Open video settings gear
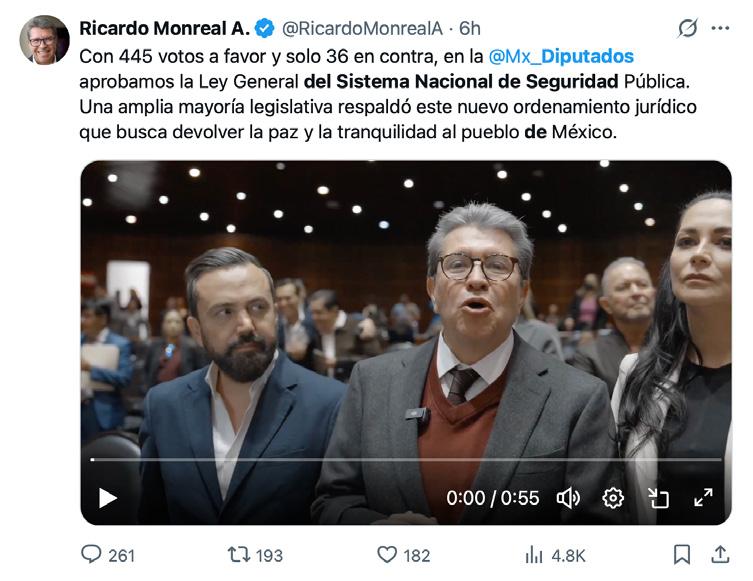Screen dimensions: 753x581 (613, 498)
